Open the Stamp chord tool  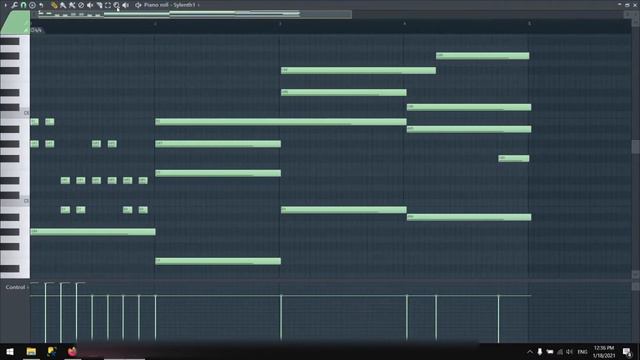coord(32,5)
